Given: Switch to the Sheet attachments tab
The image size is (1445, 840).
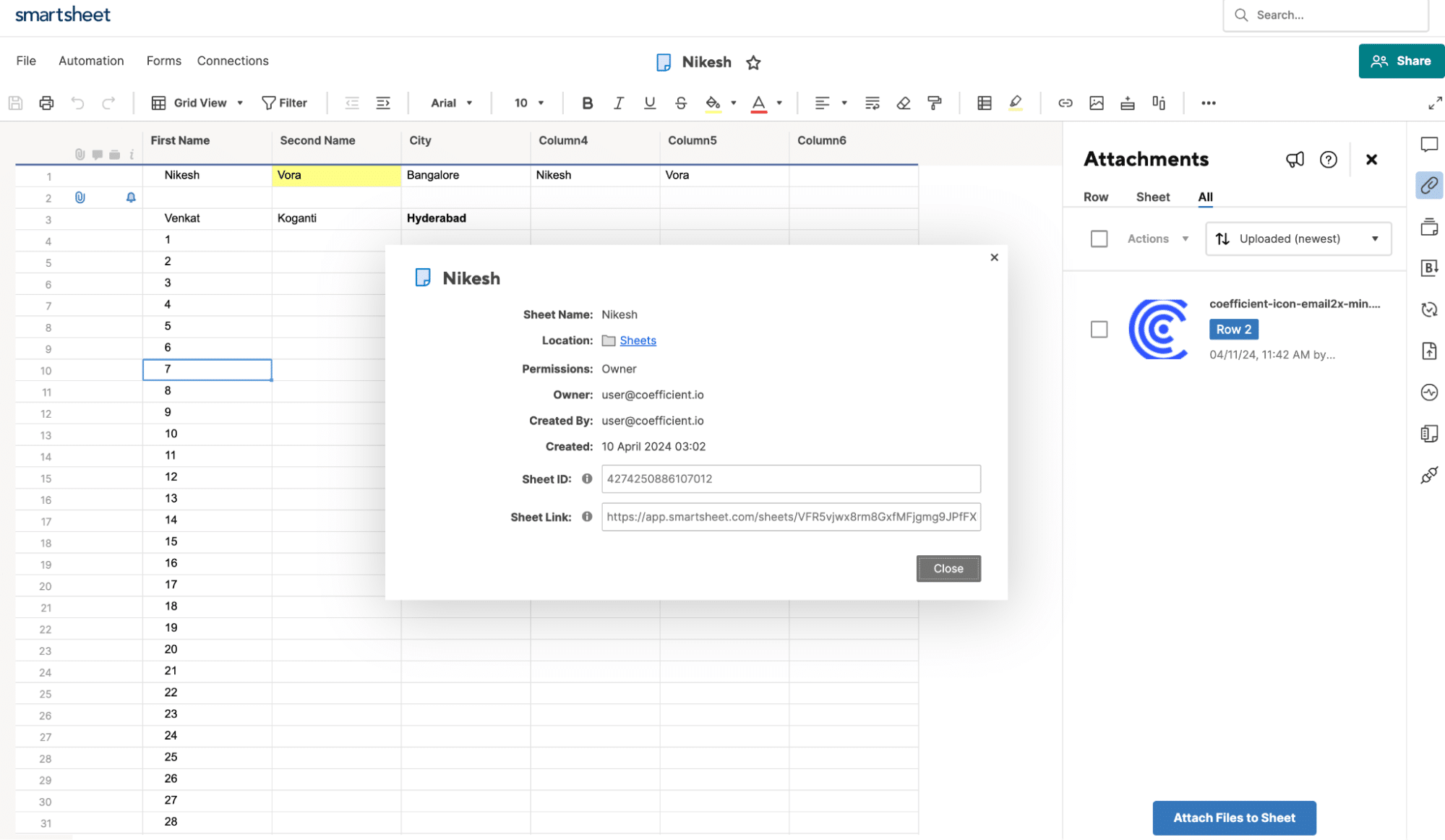Looking at the screenshot, I should [1153, 197].
